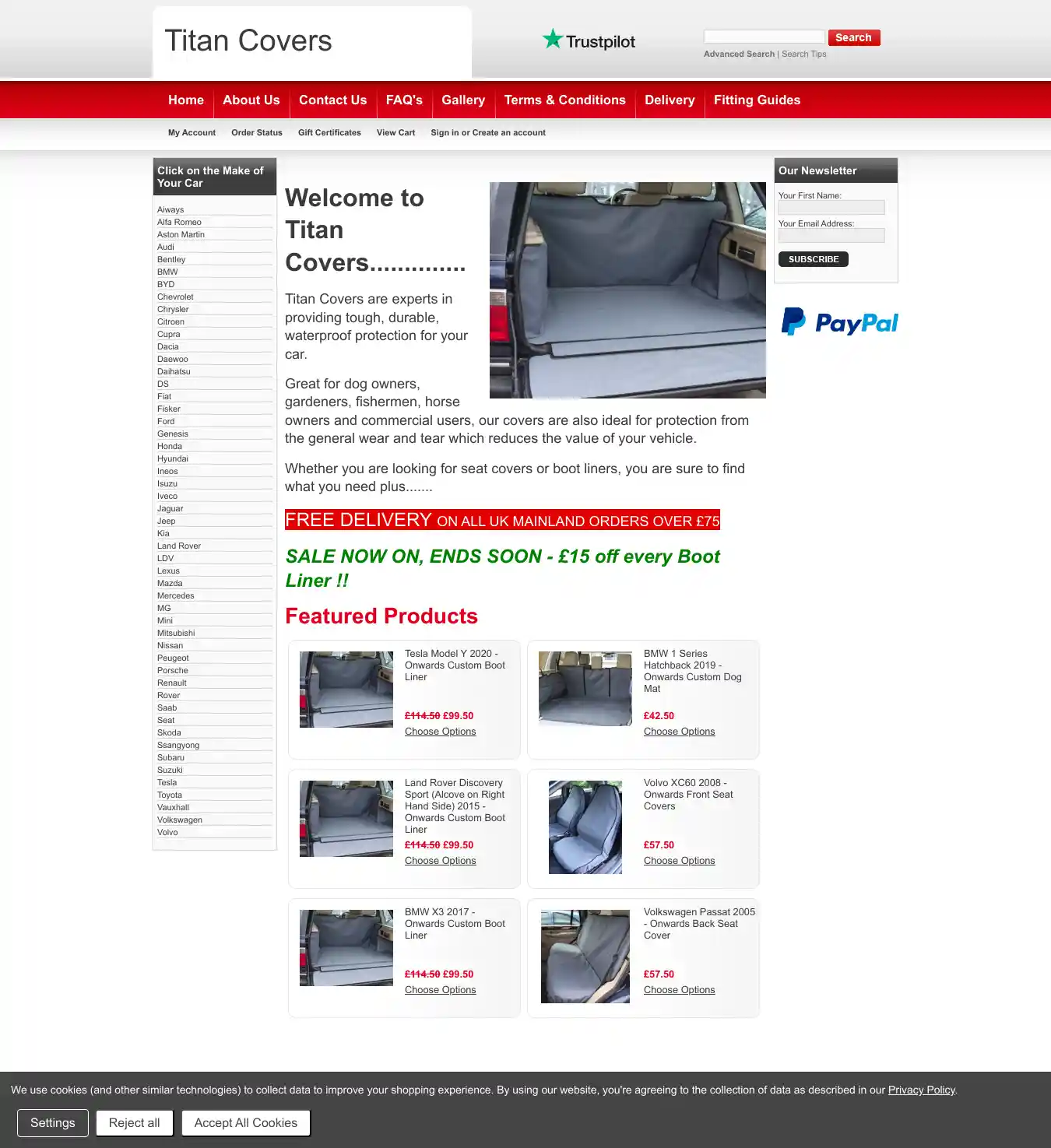Click the search text field
The width and height of the screenshot is (1051, 1148).
pyautogui.click(x=764, y=37)
